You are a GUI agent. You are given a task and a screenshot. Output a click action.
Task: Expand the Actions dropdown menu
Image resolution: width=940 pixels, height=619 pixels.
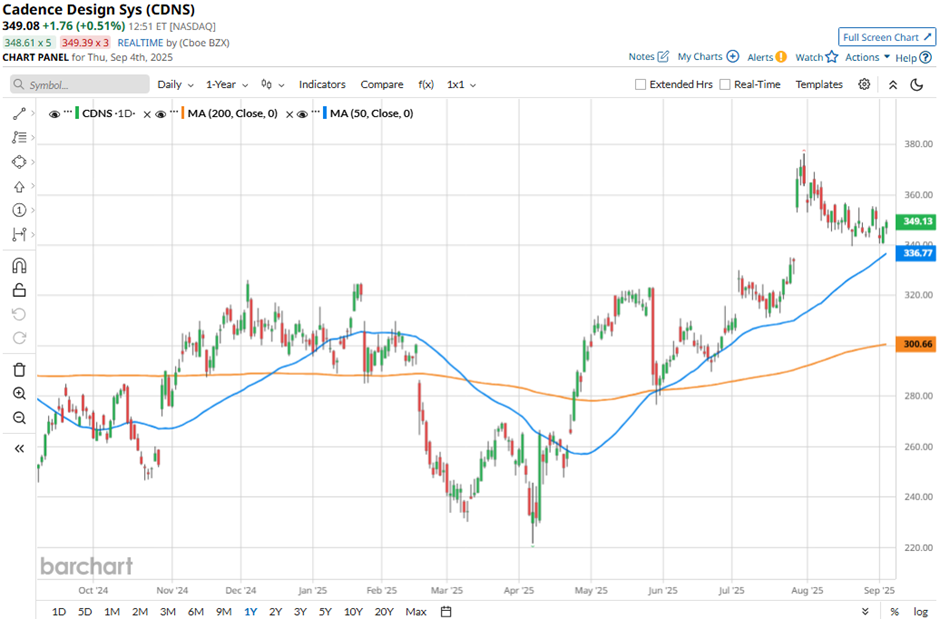point(867,57)
